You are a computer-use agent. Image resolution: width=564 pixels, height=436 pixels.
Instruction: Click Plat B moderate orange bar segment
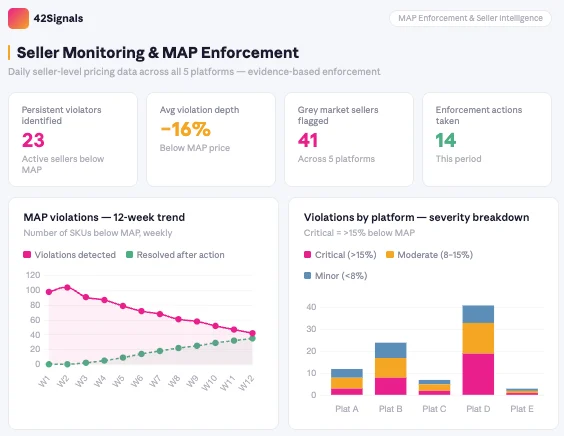coord(391,368)
